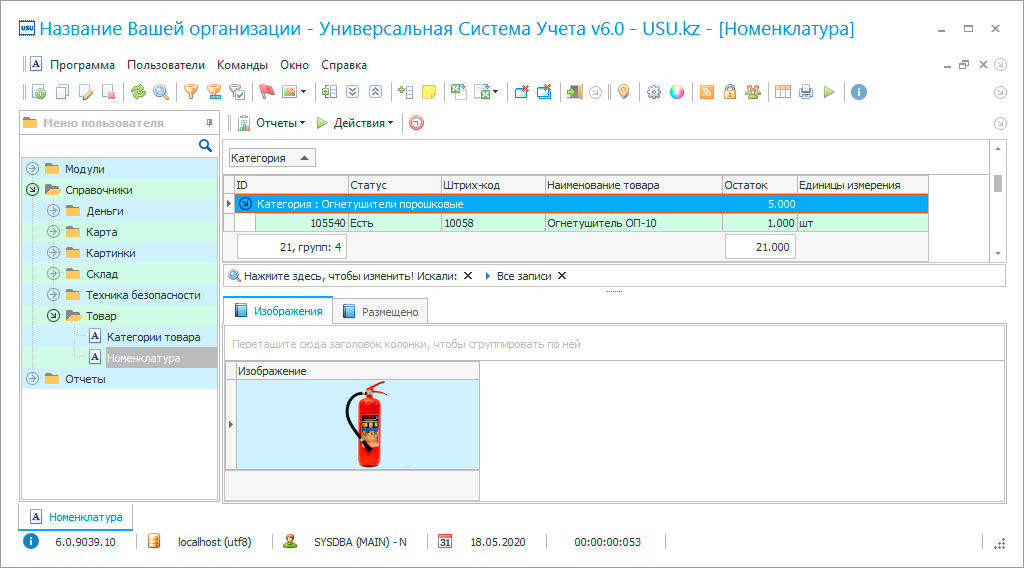The width and height of the screenshot is (1024, 568).
Task: Click the Наименование товара column header
Action: tap(633, 185)
